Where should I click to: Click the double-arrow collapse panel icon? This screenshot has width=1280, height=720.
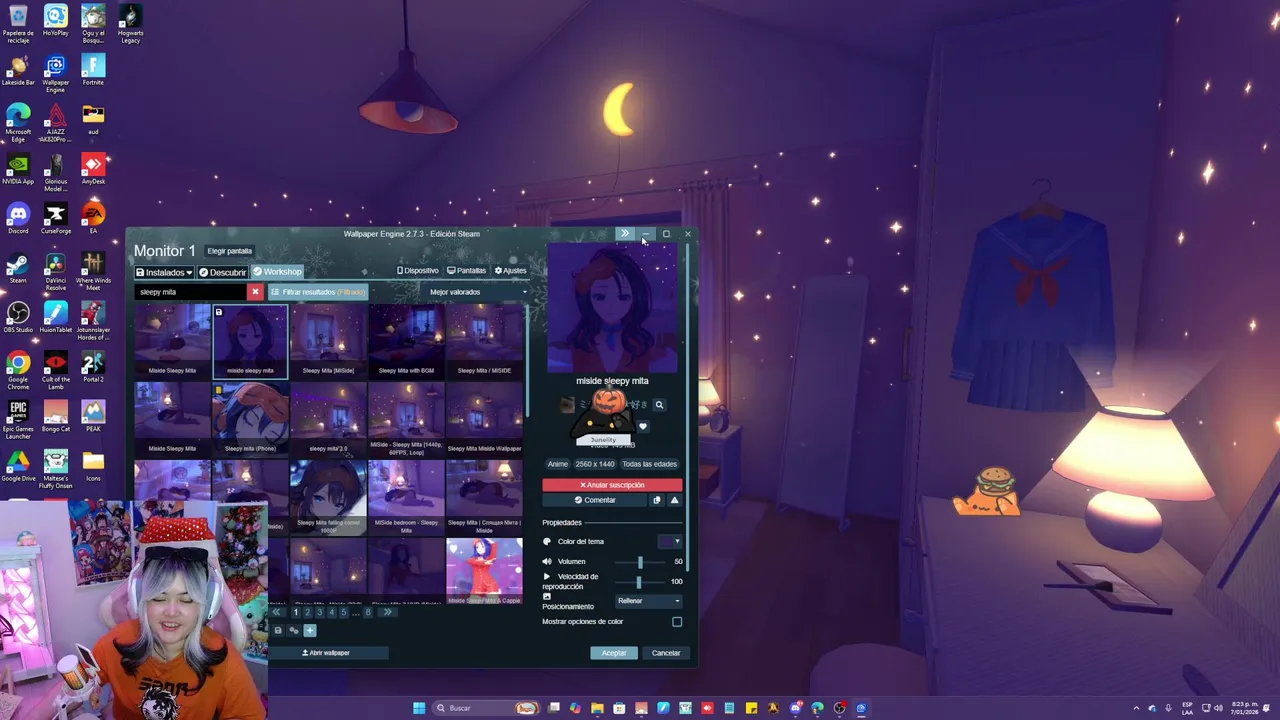click(x=625, y=234)
